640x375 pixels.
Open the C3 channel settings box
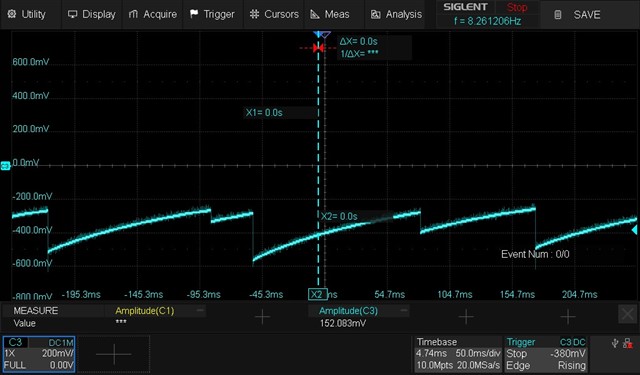(x=39, y=354)
